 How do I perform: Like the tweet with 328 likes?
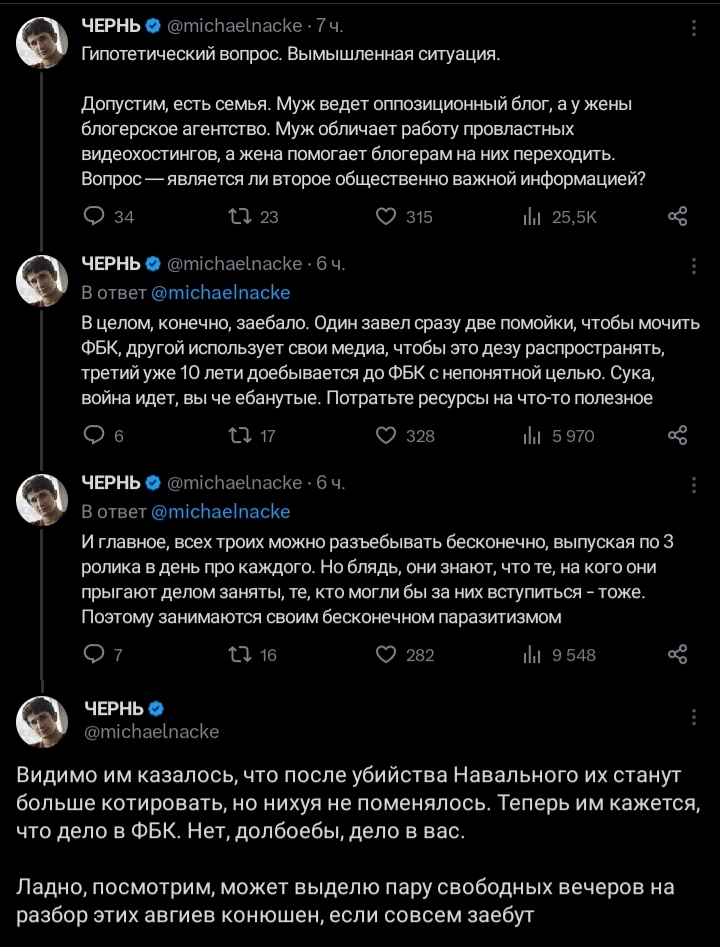pos(388,435)
